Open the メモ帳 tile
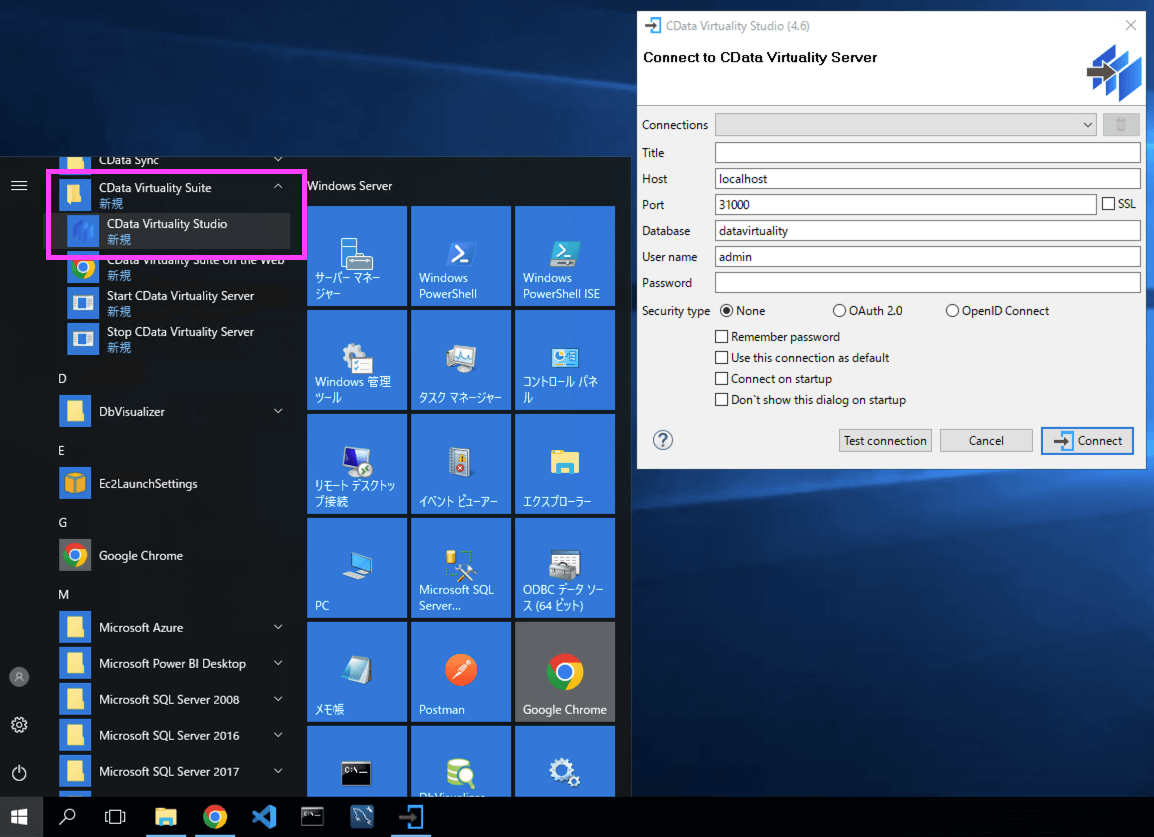Screen dimensions: 1154x837 pos(357,671)
